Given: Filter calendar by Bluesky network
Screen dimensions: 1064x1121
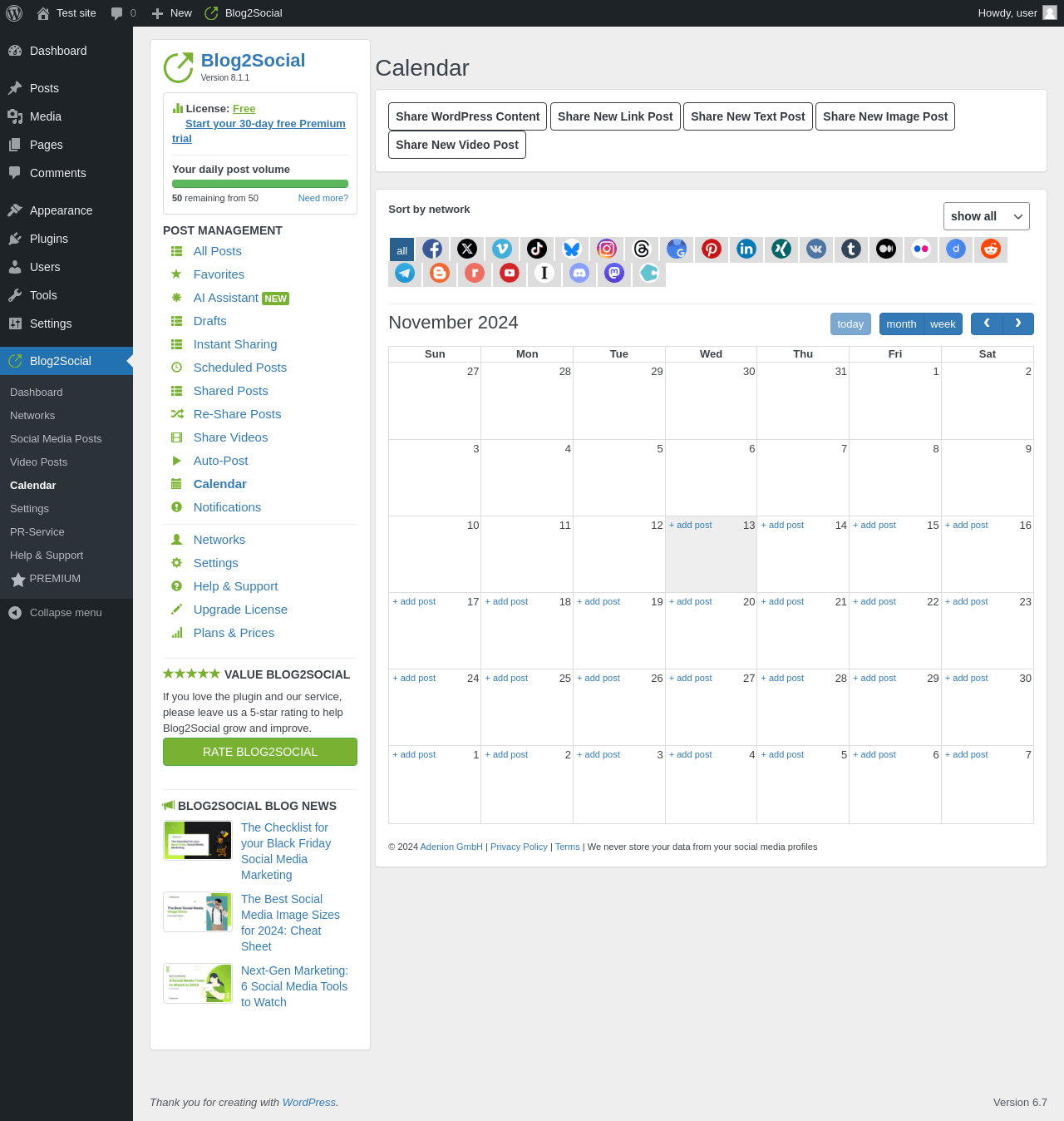Looking at the screenshot, I should pyautogui.click(x=572, y=249).
